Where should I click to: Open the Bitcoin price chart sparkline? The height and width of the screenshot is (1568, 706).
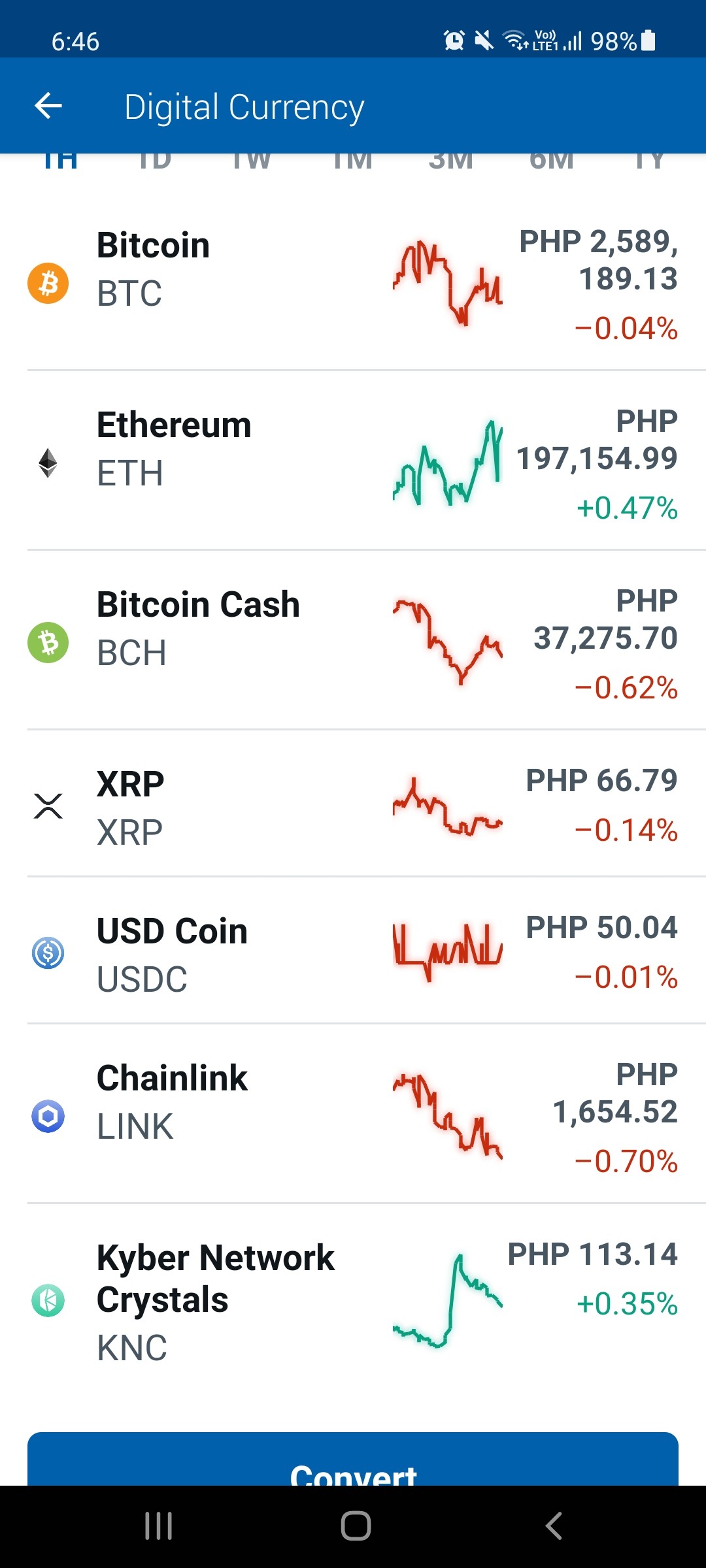tap(448, 284)
